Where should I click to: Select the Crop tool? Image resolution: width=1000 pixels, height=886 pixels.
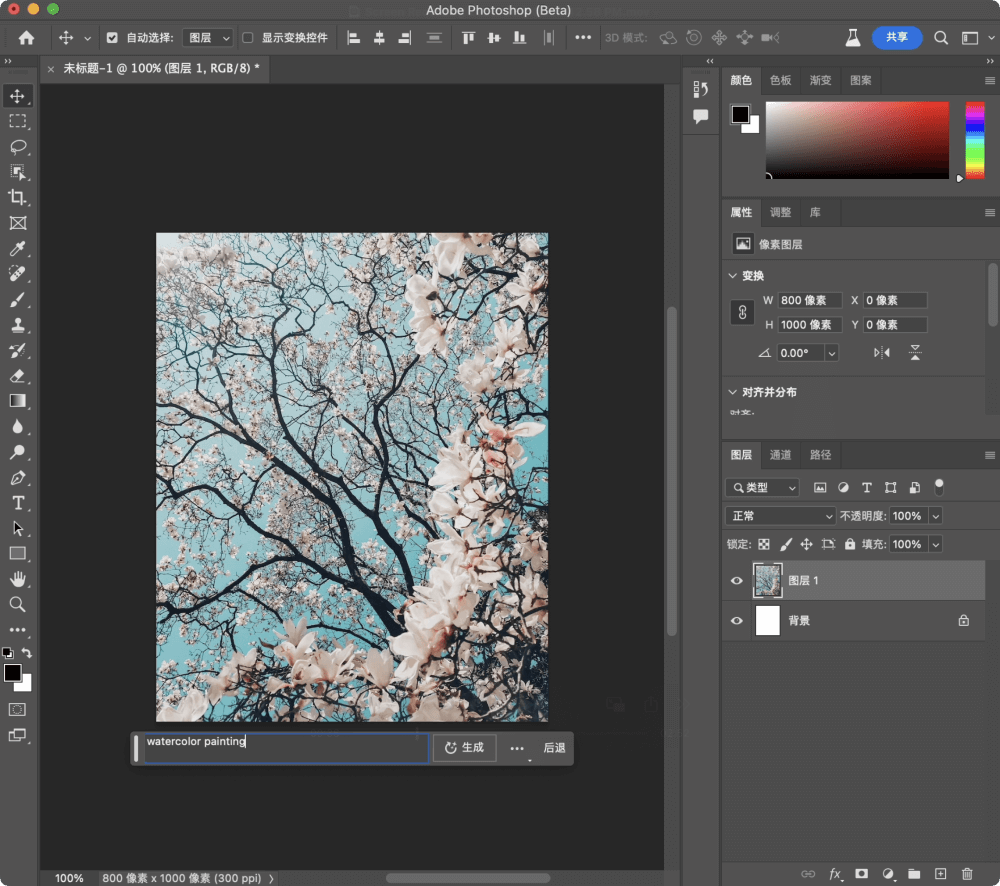(x=17, y=198)
